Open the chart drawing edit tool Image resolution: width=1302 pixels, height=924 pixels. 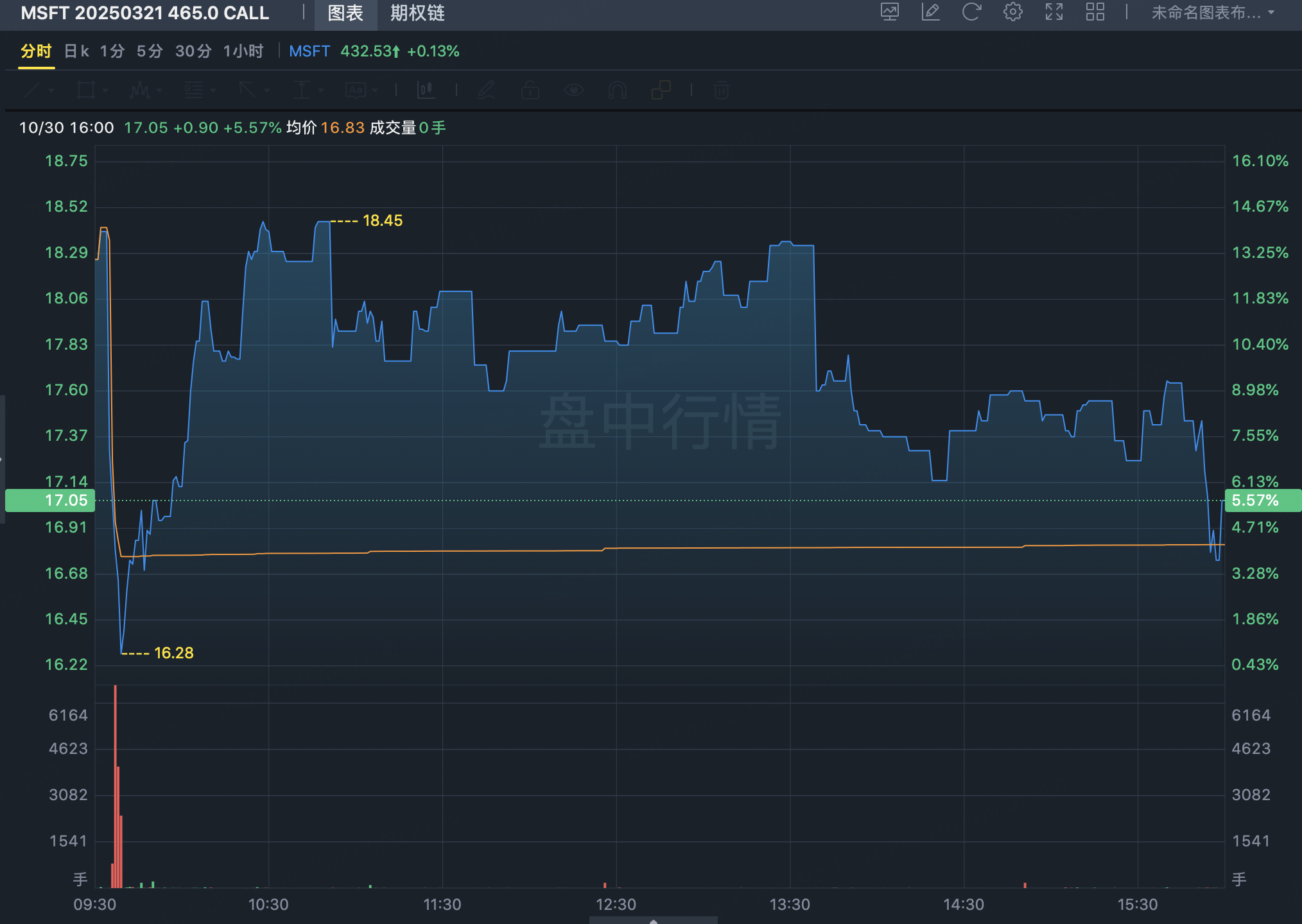point(930,12)
